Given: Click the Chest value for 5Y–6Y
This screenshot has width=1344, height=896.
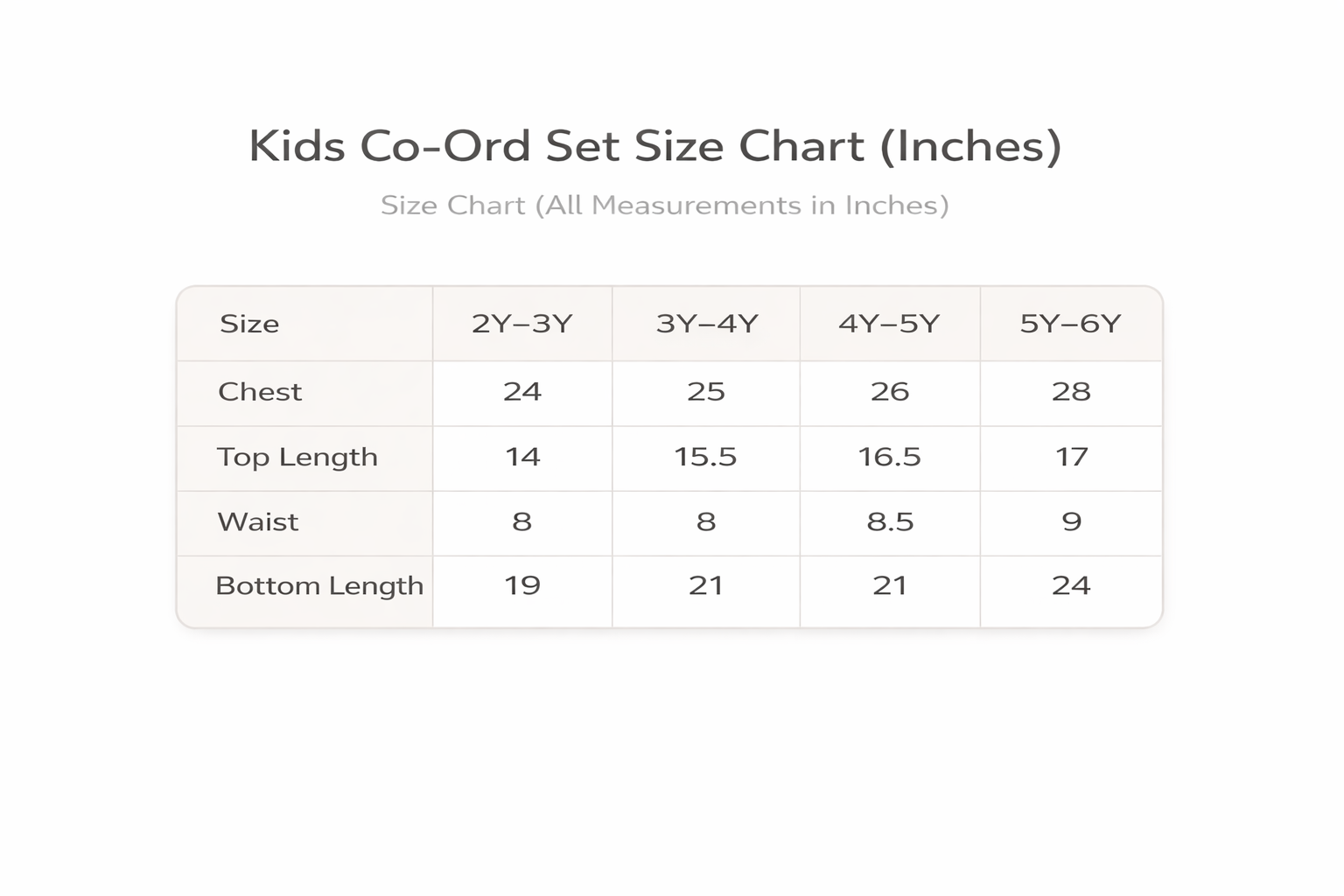Looking at the screenshot, I should (x=1071, y=392).
